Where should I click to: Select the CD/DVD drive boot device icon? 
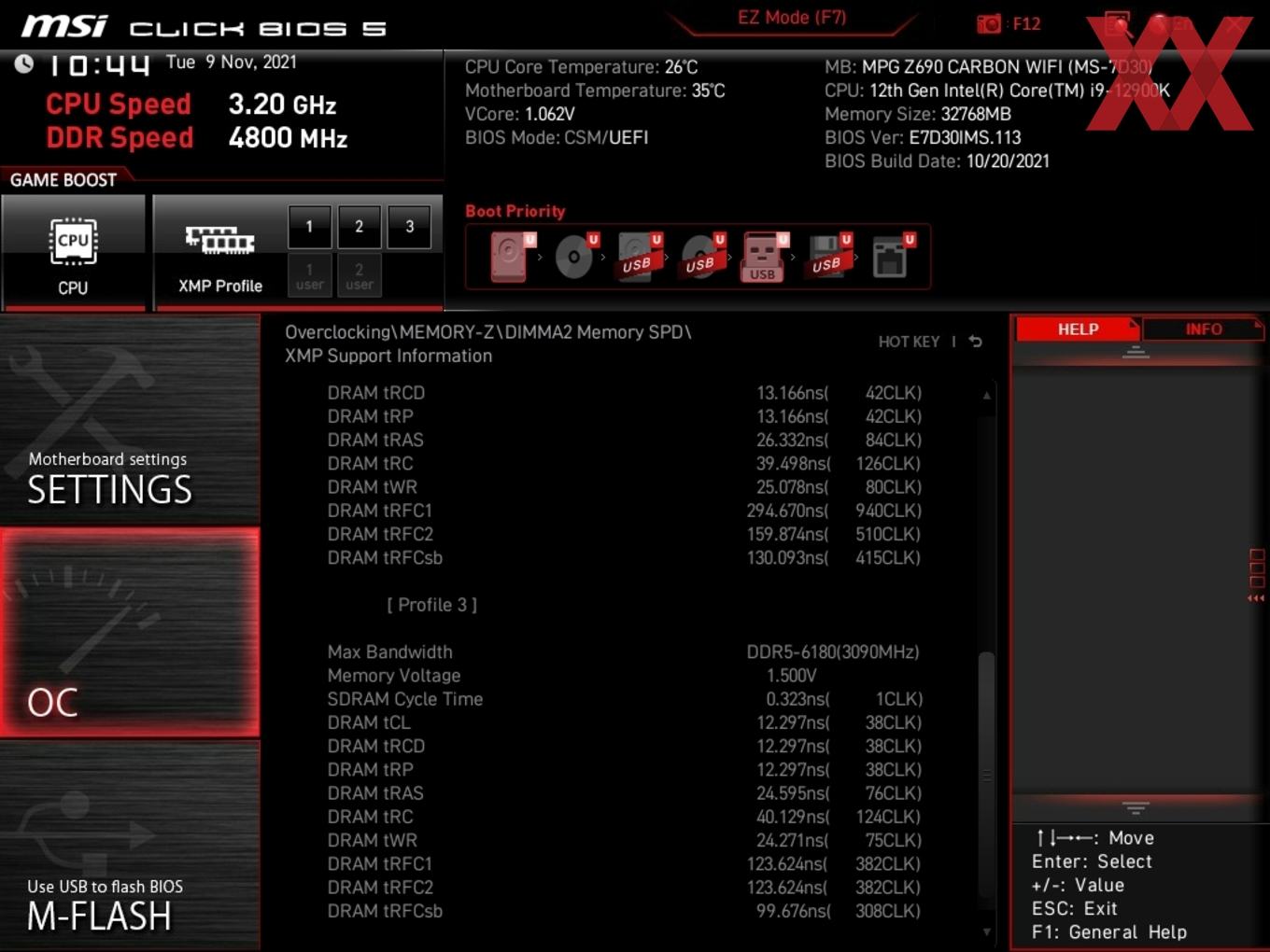click(x=575, y=257)
